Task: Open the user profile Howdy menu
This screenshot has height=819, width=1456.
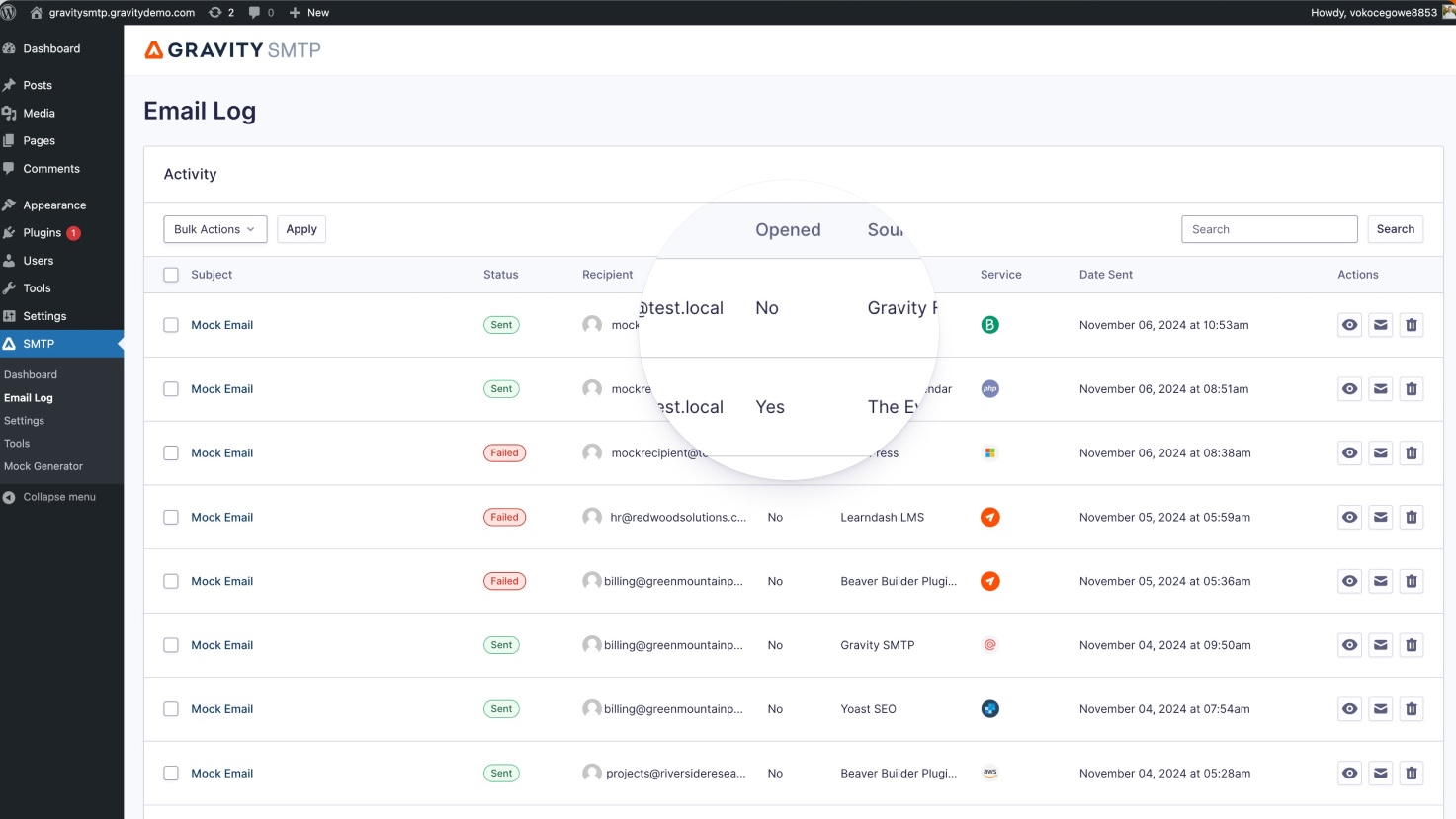Action: pos(1381,12)
